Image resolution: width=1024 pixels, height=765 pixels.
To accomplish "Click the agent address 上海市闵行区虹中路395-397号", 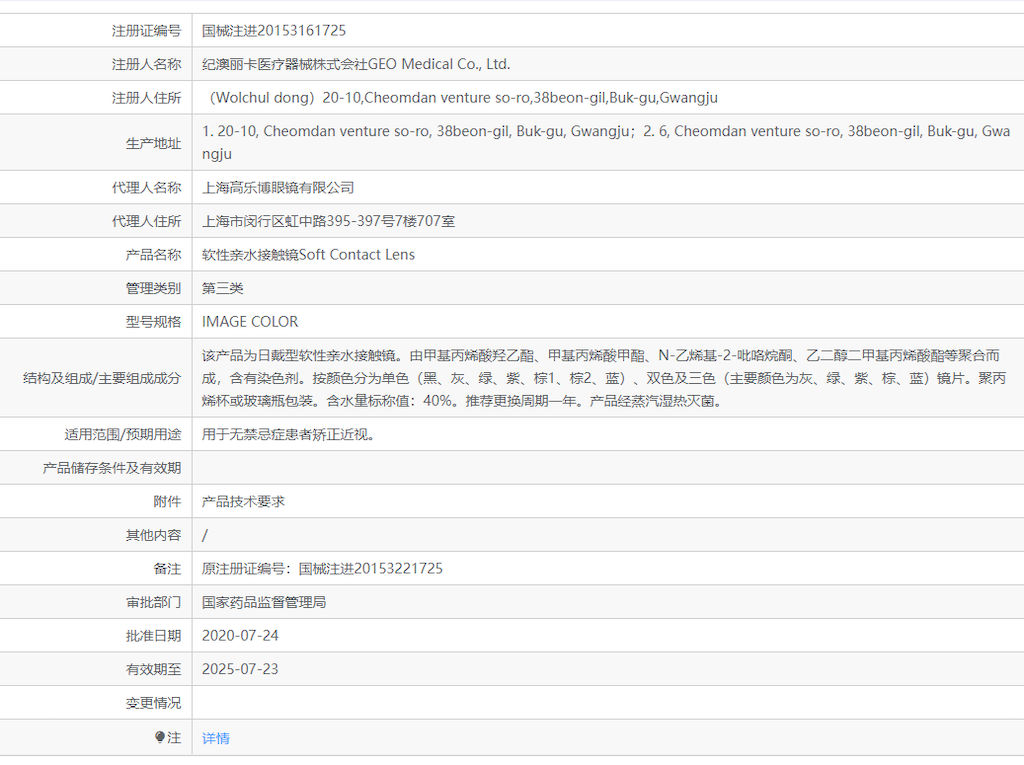I will click(x=328, y=221).
